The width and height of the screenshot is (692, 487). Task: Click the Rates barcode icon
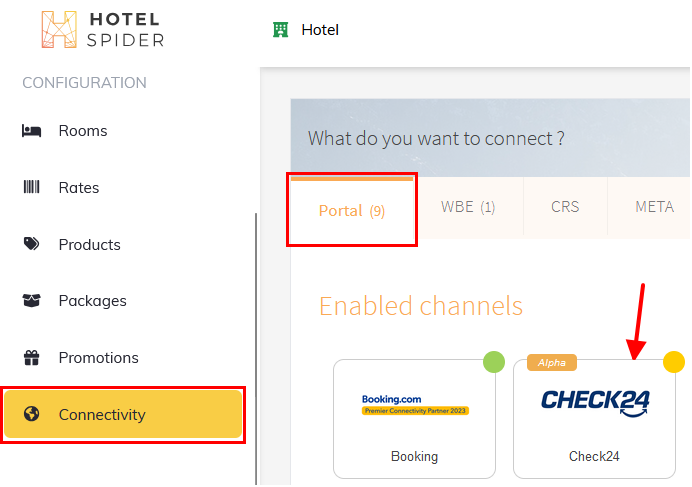31,188
